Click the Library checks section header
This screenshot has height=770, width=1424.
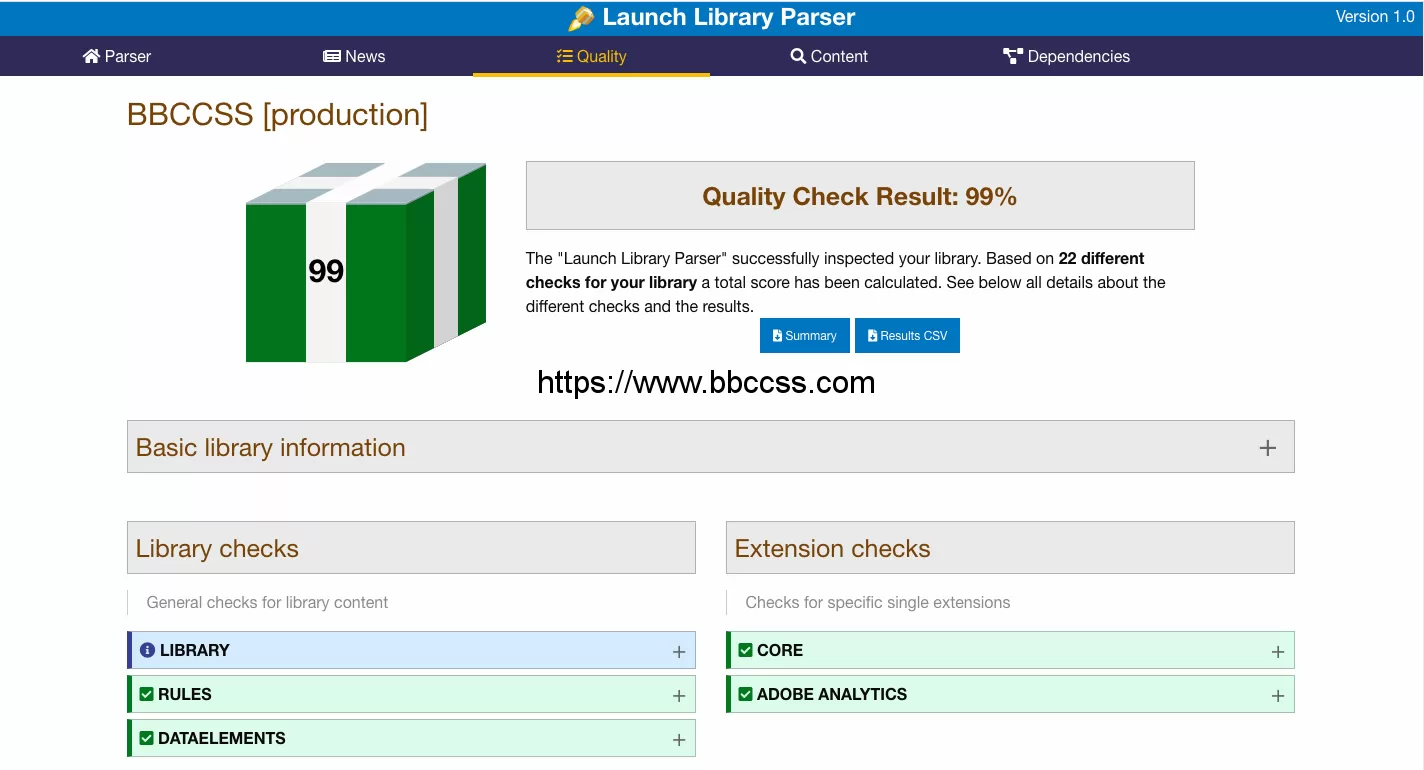(411, 548)
